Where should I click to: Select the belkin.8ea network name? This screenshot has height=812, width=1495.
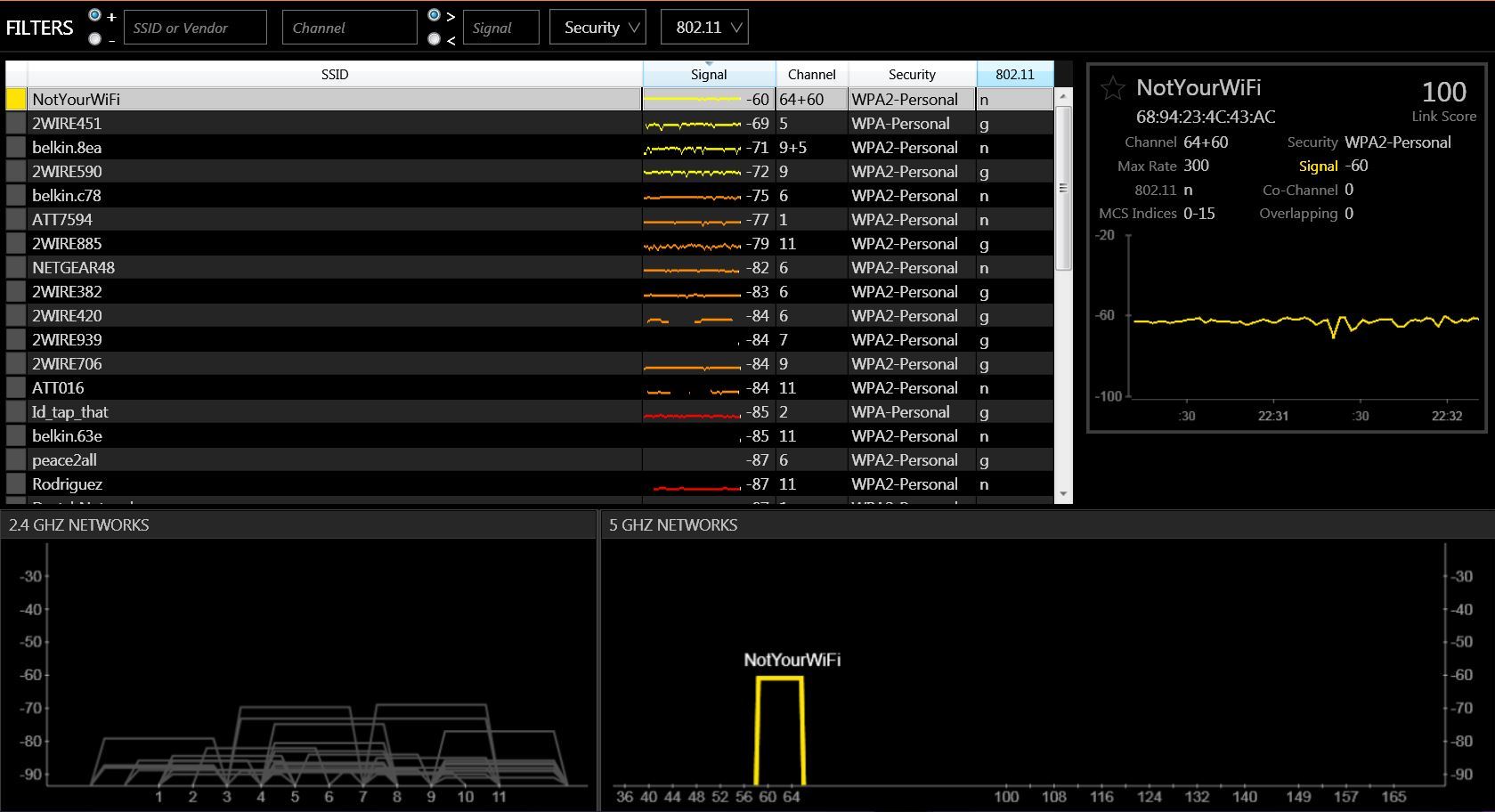coord(67,147)
